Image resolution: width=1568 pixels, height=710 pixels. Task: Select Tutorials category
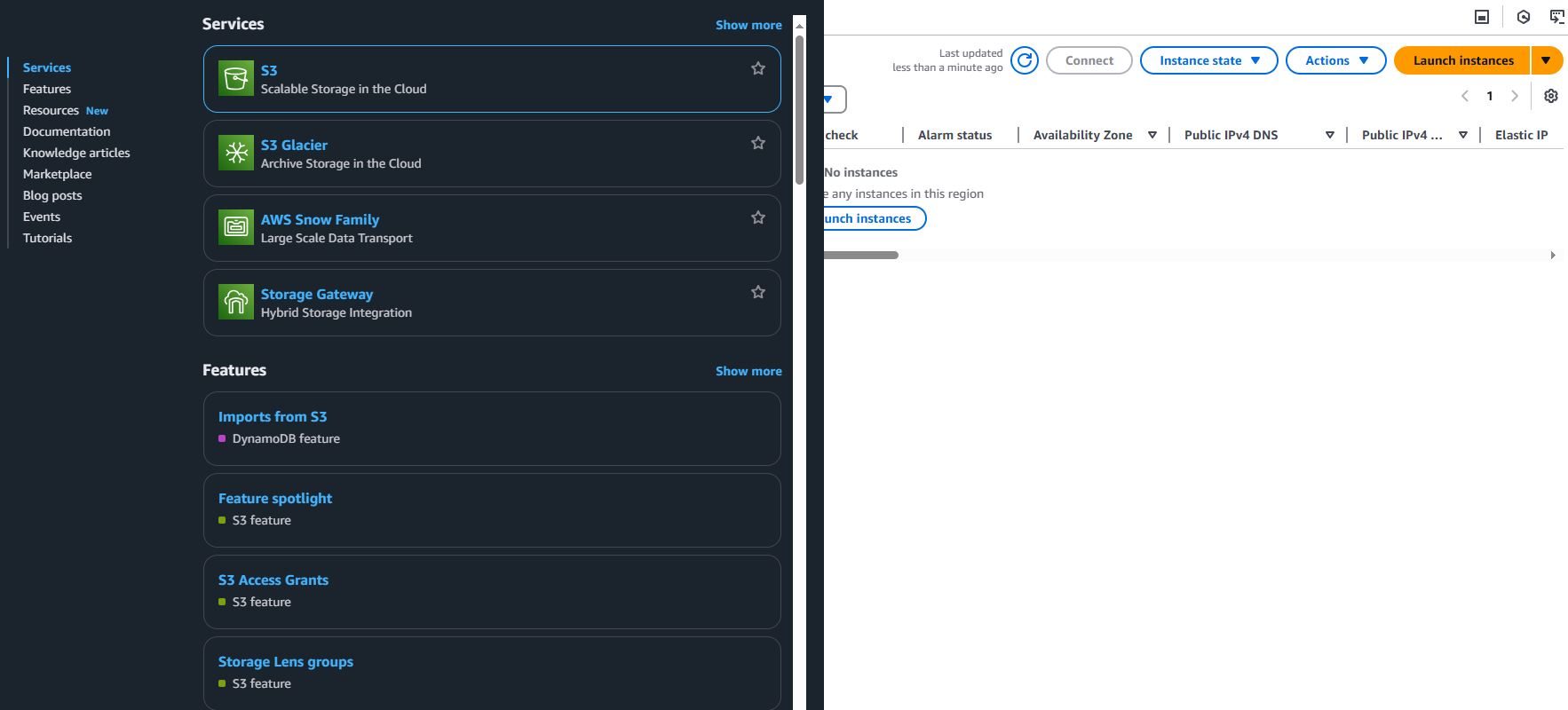(47, 238)
